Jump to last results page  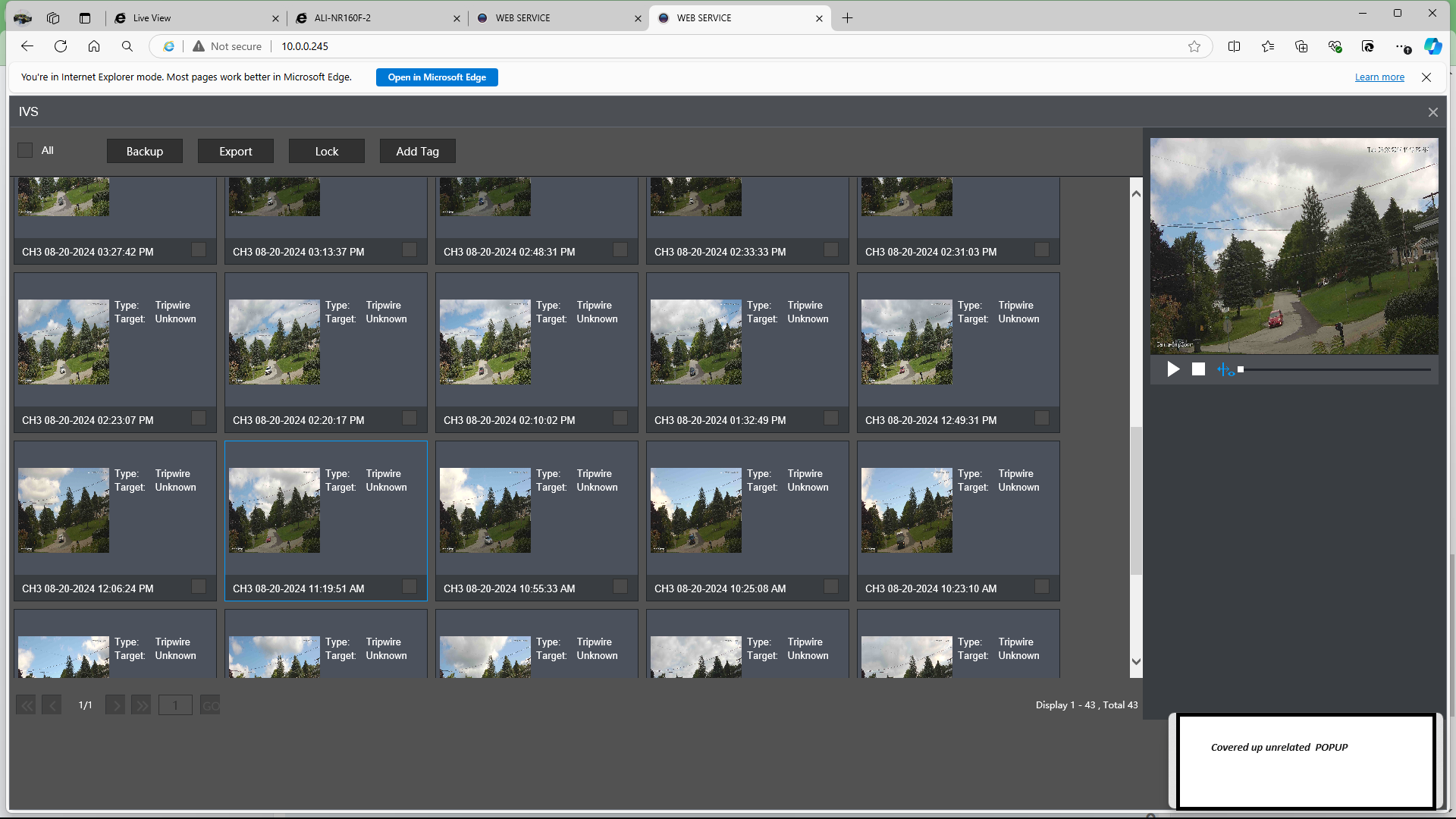(x=141, y=705)
